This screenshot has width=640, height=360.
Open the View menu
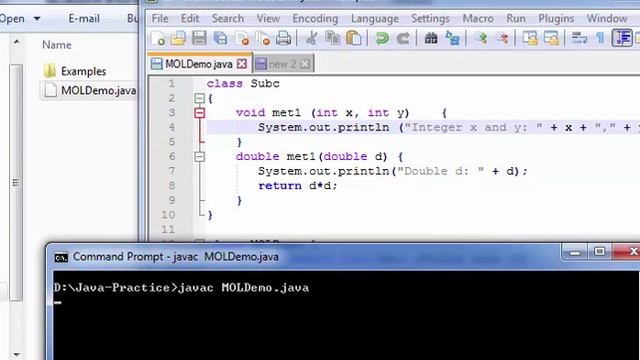268,18
